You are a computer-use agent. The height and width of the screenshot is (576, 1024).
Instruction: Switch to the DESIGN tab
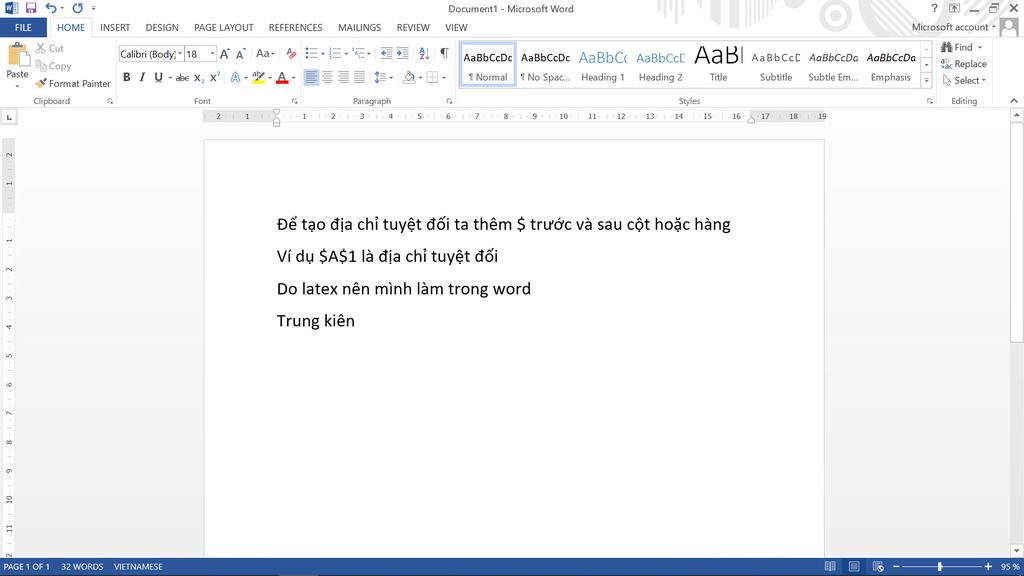pos(162,27)
